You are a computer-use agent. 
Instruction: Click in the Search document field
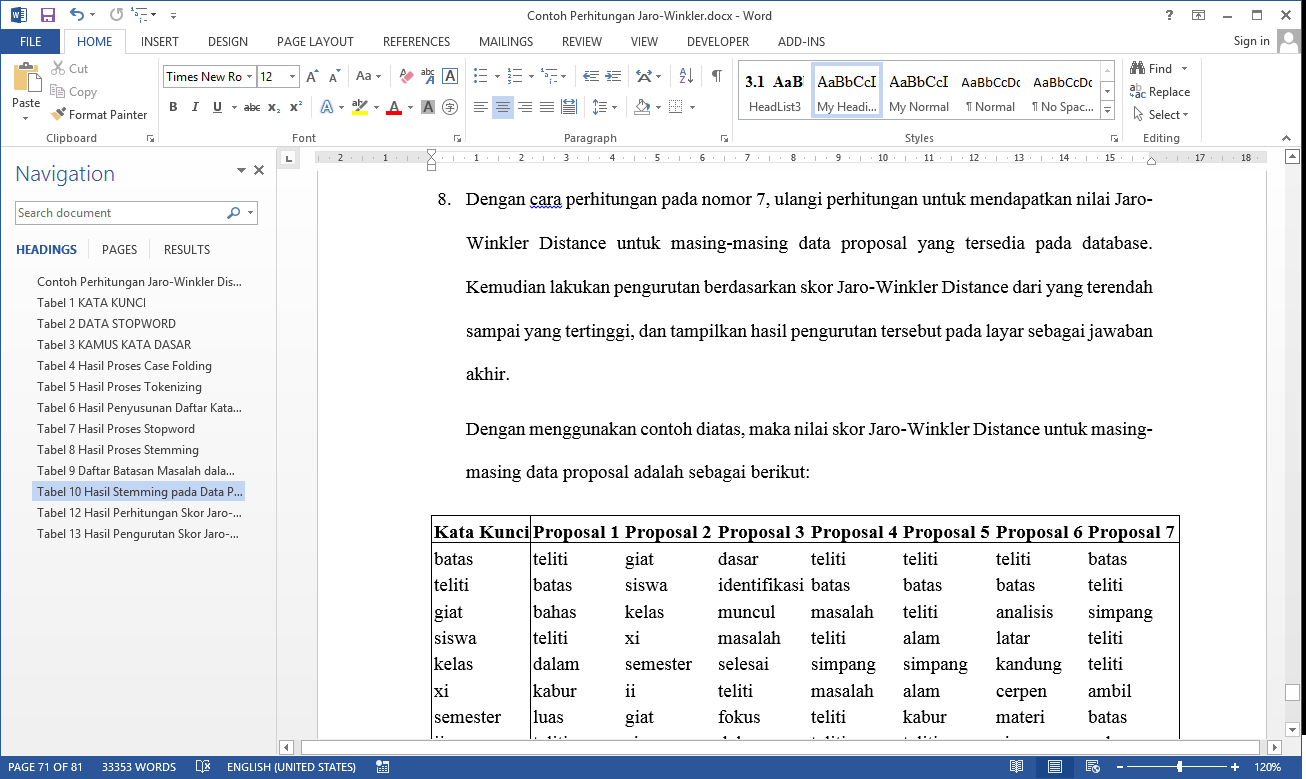(x=118, y=213)
